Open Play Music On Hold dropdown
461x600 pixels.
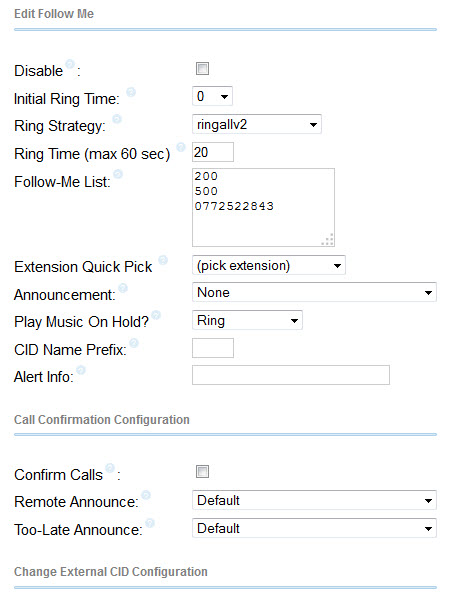point(247,320)
